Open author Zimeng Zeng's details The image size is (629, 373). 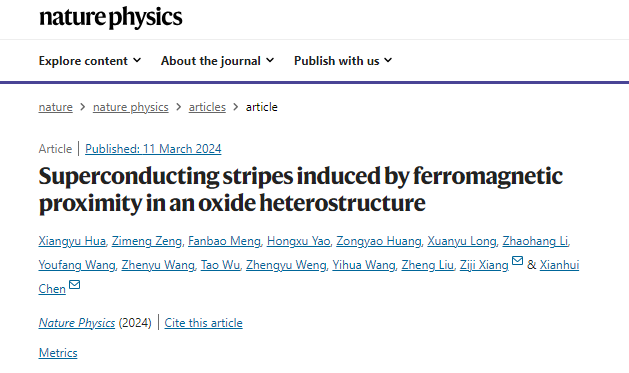coord(146,241)
